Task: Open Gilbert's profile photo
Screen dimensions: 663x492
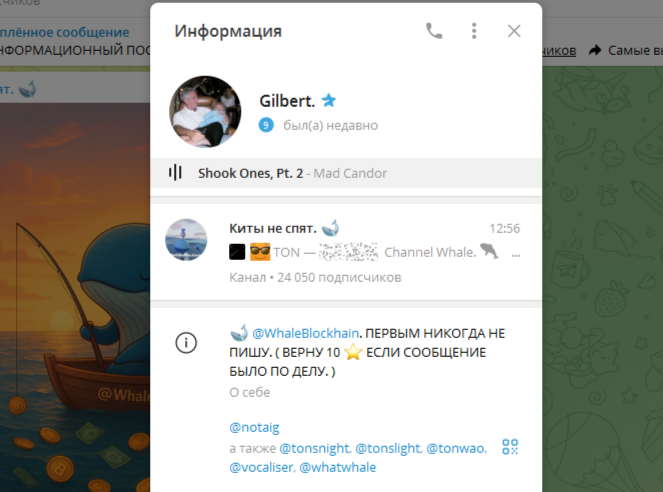Action: click(x=205, y=112)
